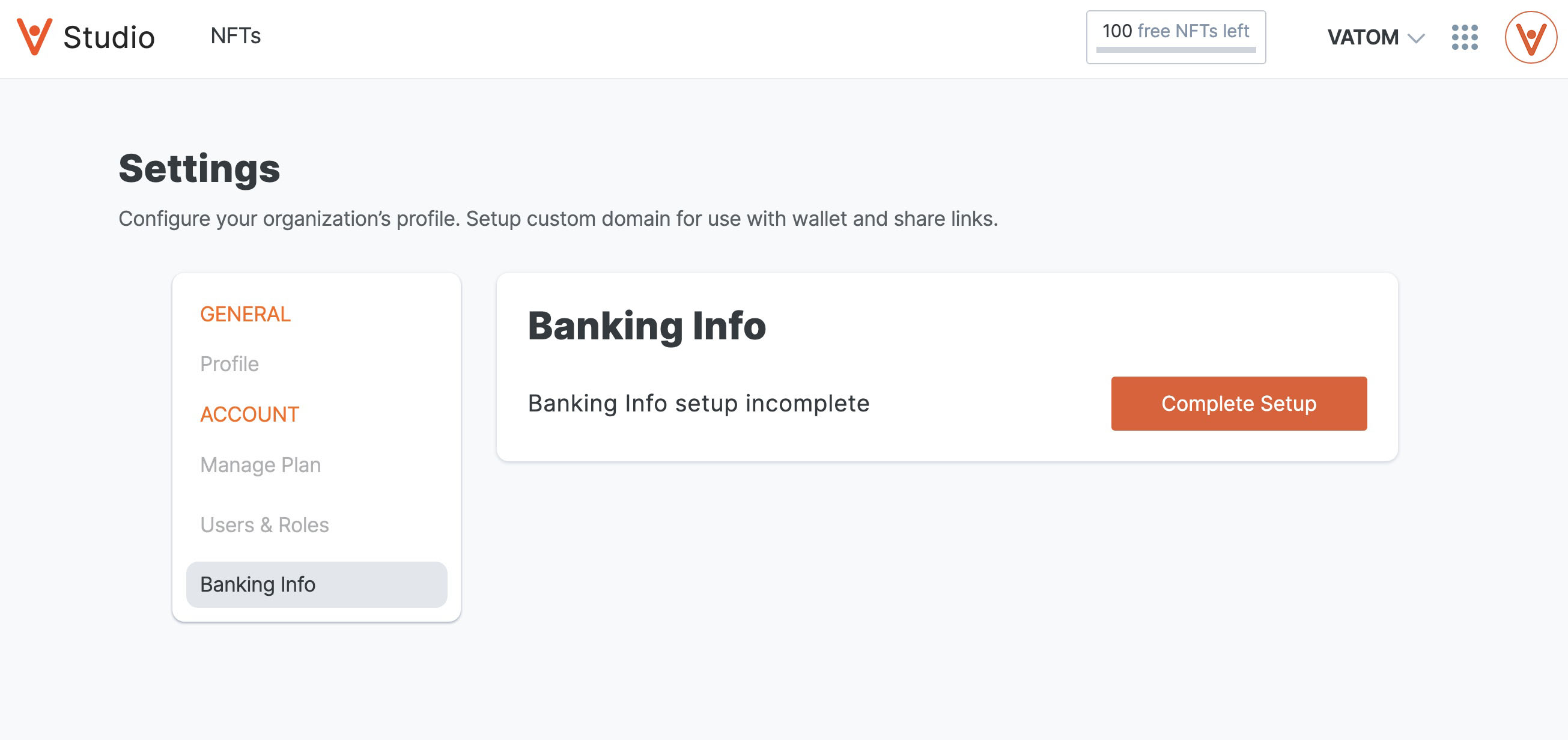
Task: Click the free NFTs progress bar
Action: pyautogui.click(x=1175, y=50)
